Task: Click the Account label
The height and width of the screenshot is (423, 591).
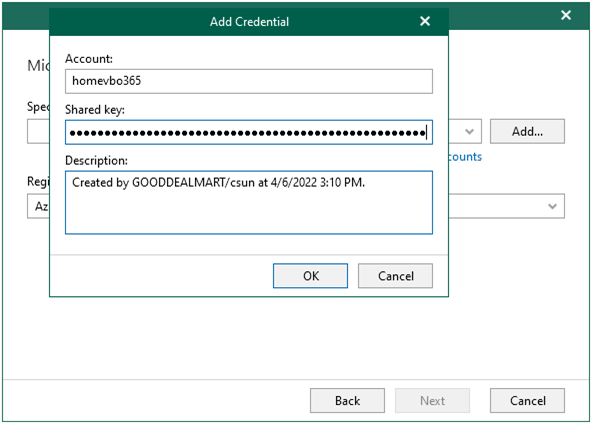Action: 89,59
